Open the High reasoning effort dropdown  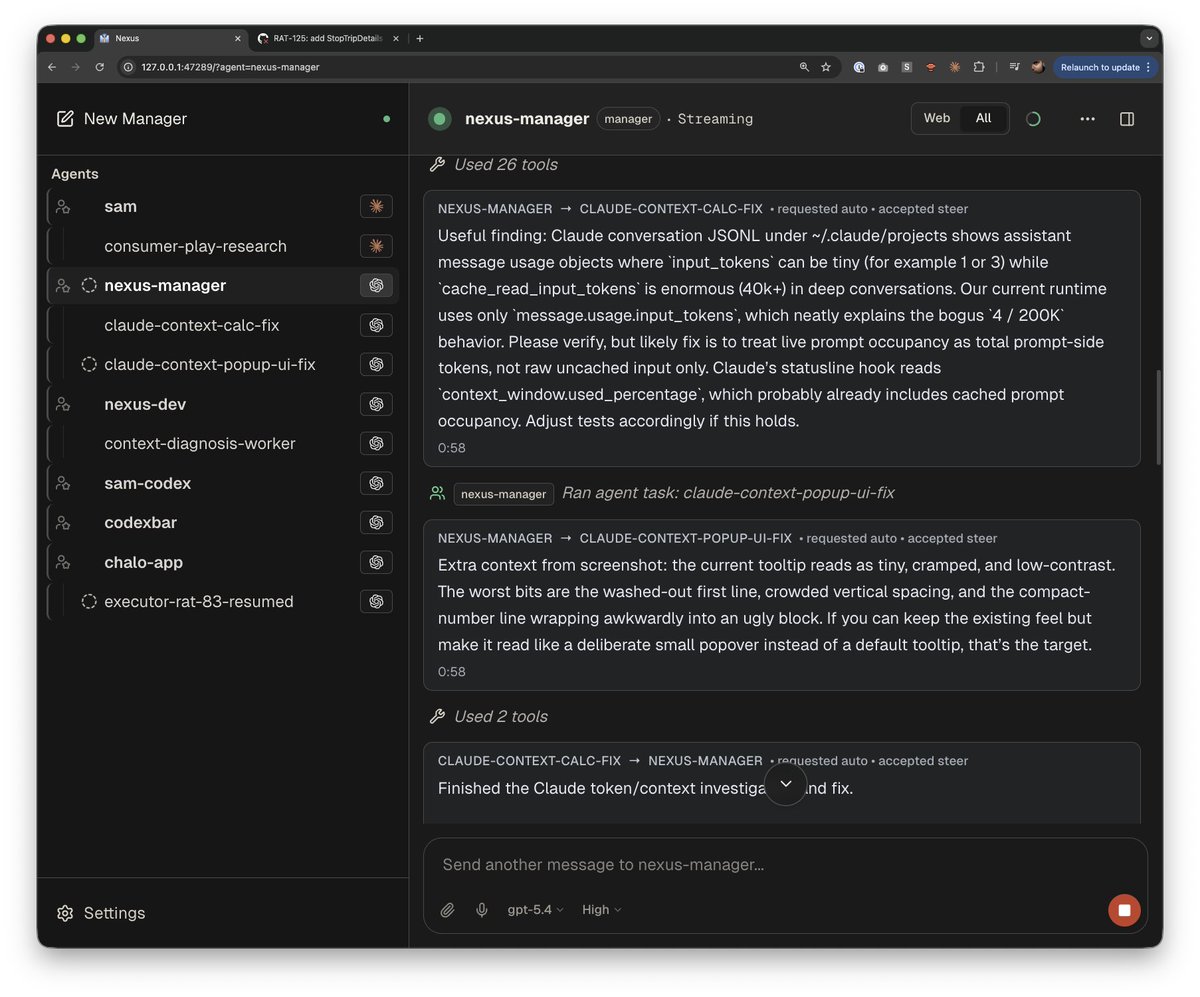pos(599,909)
